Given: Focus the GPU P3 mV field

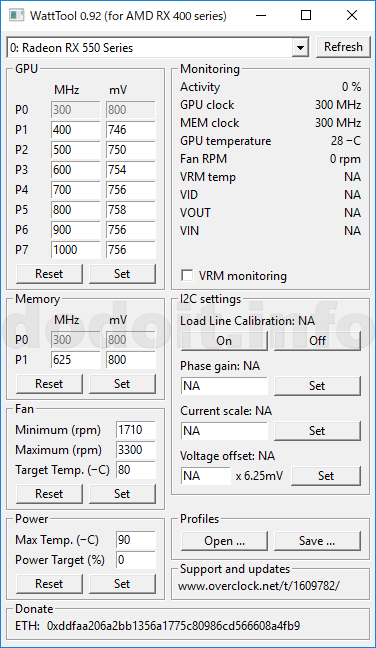Looking at the screenshot, I should [131, 169].
